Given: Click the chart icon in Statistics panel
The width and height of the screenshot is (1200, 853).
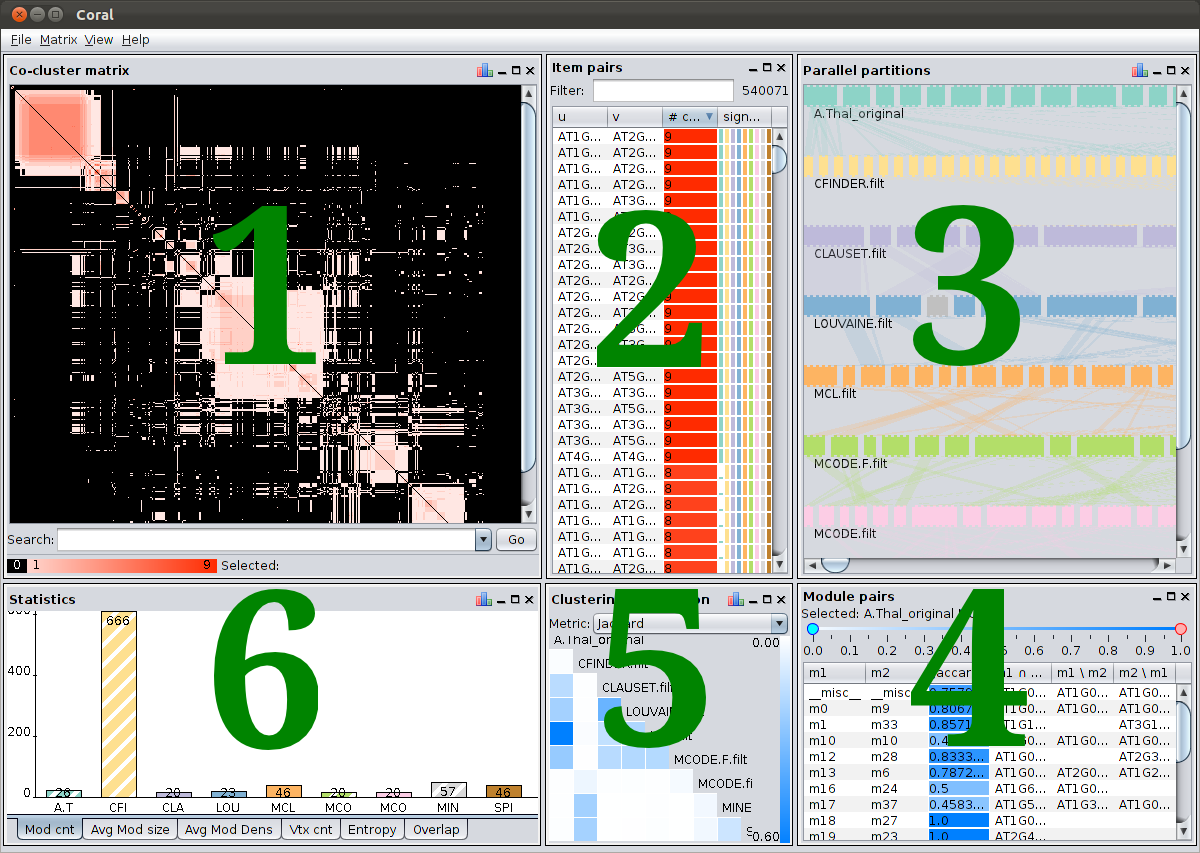Looking at the screenshot, I should click(x=485, y=599).
